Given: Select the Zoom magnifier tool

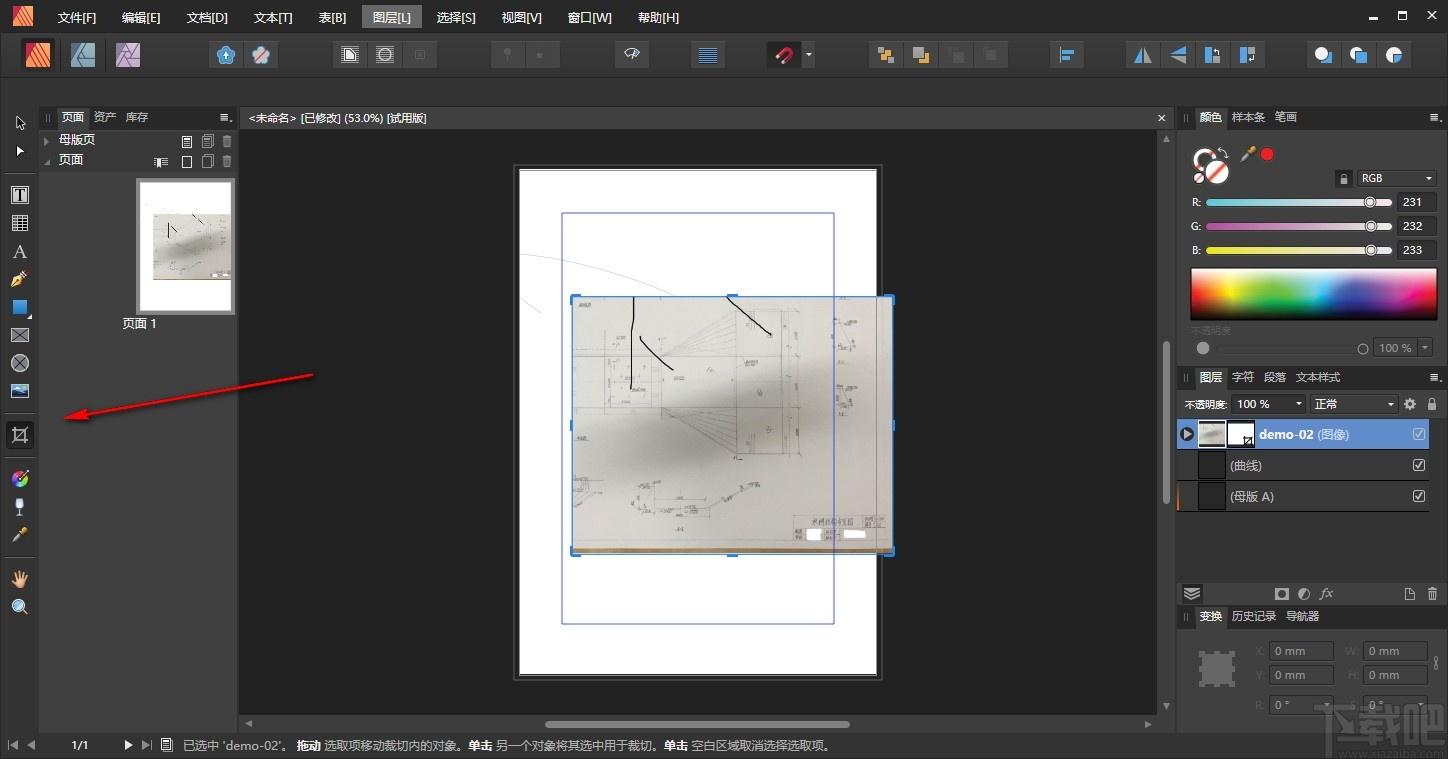Looking at the screenshot, I should pyautogui.click(x=20, y=607).
